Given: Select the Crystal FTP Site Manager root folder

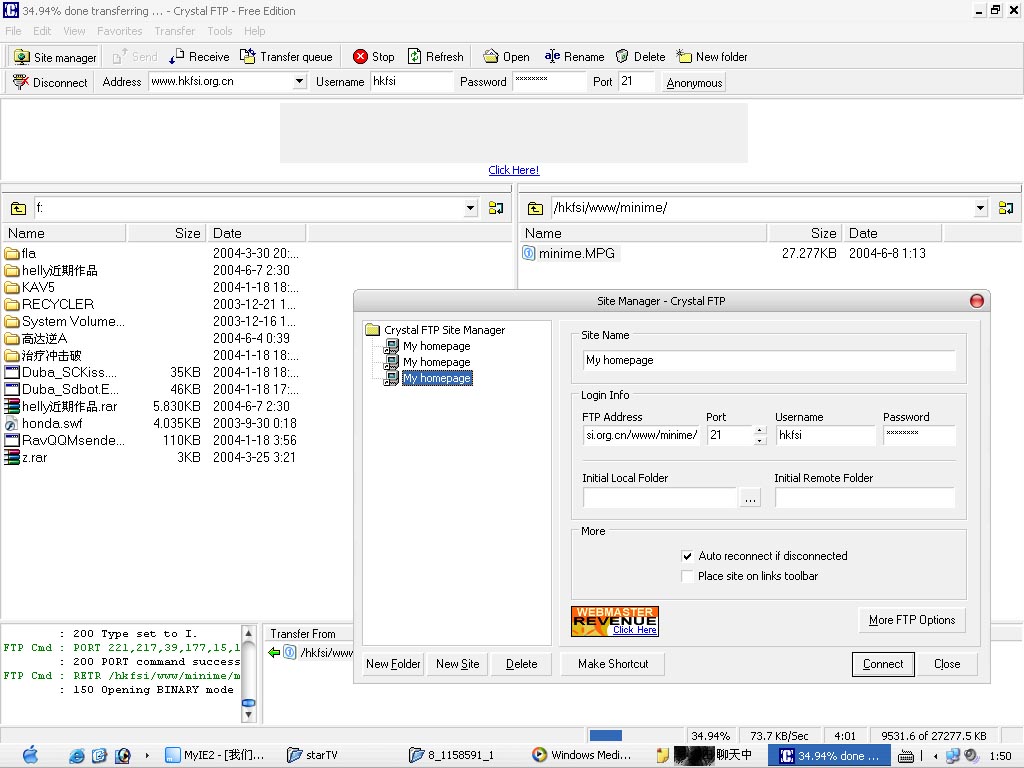Looking at the screenshot, I should click(x=436, y=330).
